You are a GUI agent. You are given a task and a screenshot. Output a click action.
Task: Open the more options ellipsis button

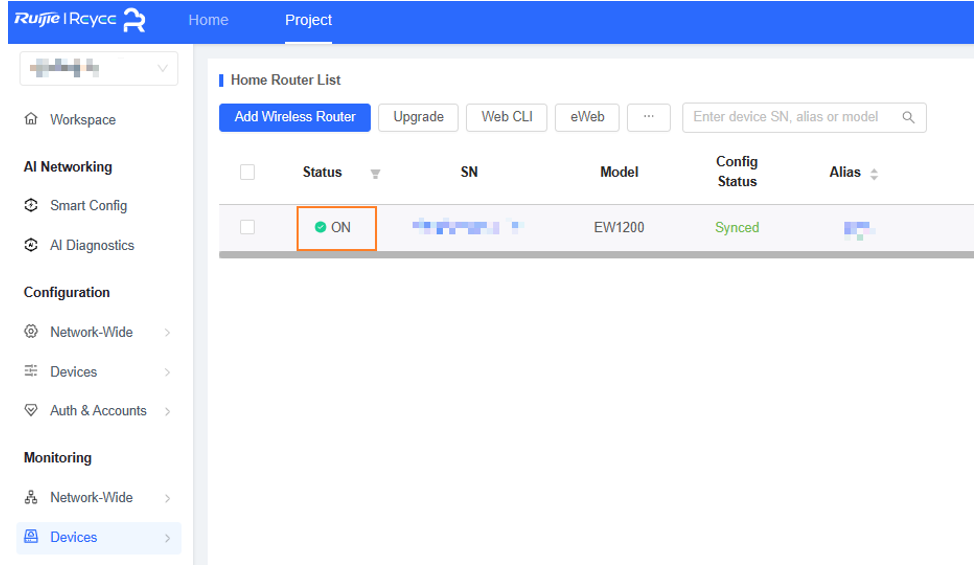pyautogui.click(x=648, y=117)
